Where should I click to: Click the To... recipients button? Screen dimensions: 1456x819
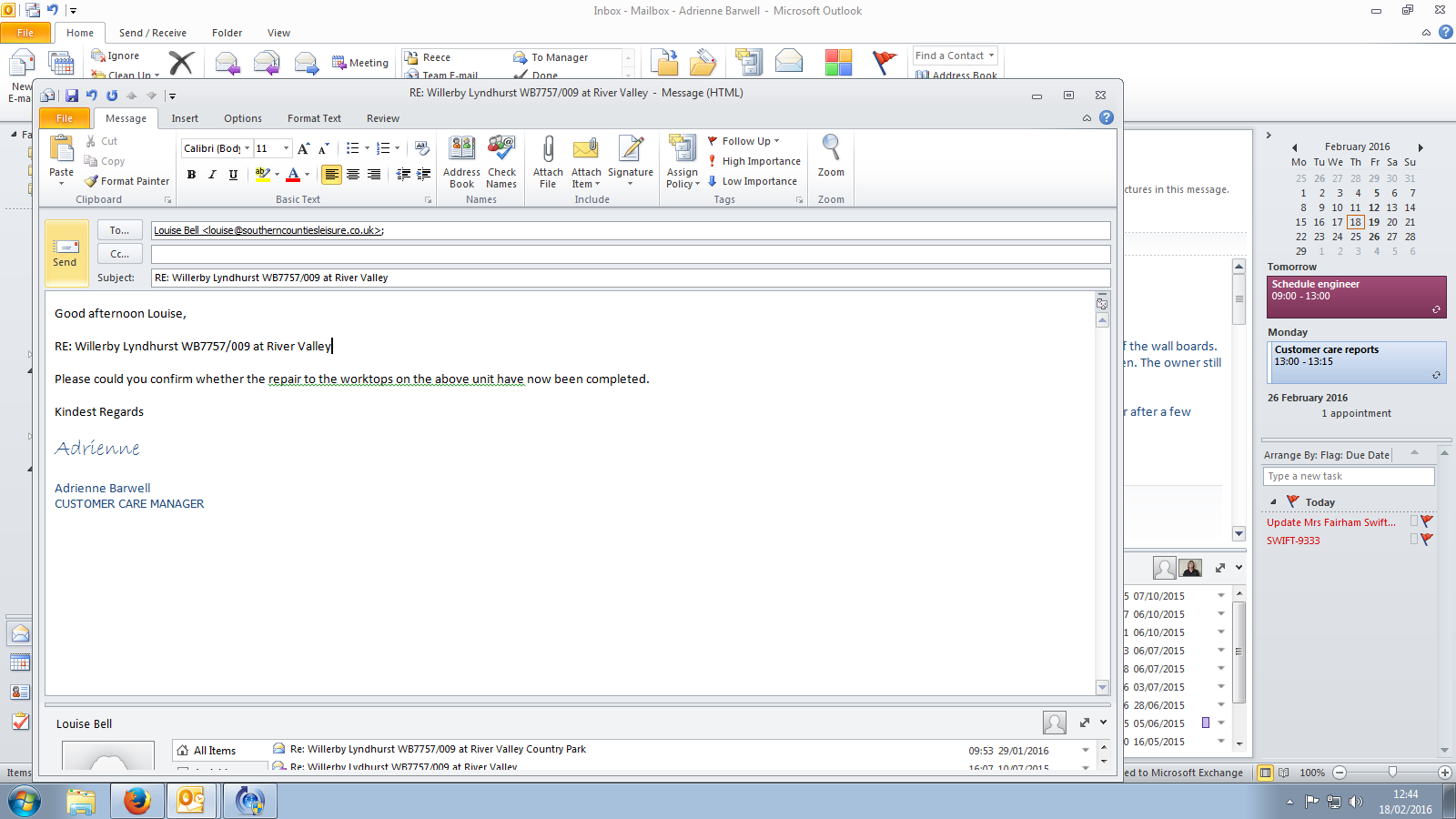point(120,230)
